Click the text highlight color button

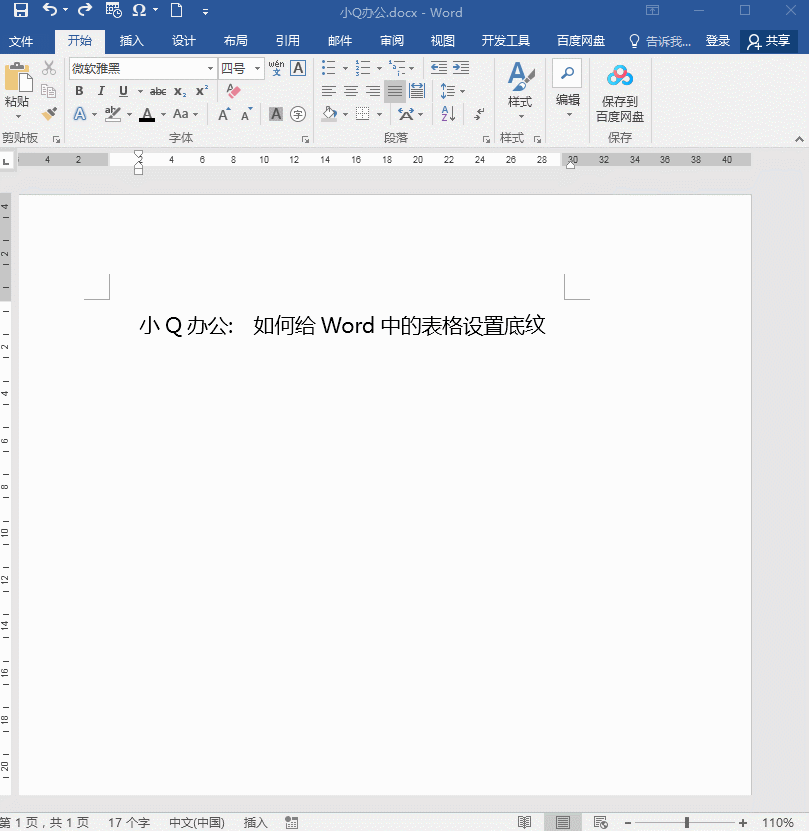112,114
